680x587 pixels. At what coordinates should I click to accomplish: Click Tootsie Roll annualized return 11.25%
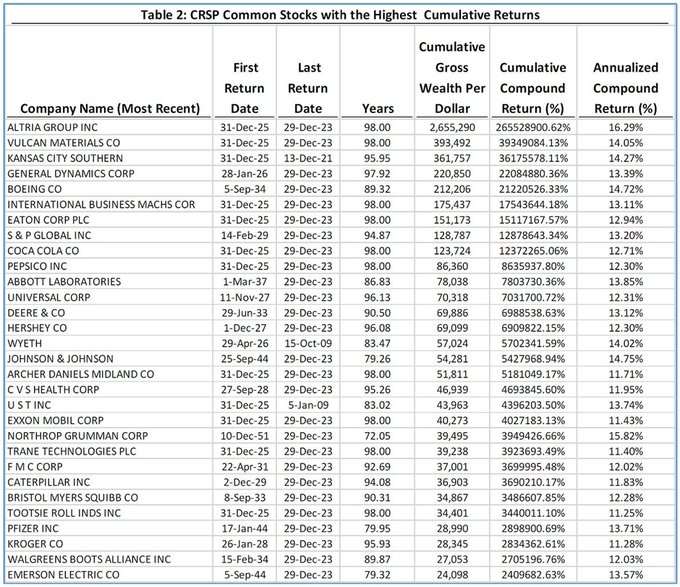[x=626, y=513]
